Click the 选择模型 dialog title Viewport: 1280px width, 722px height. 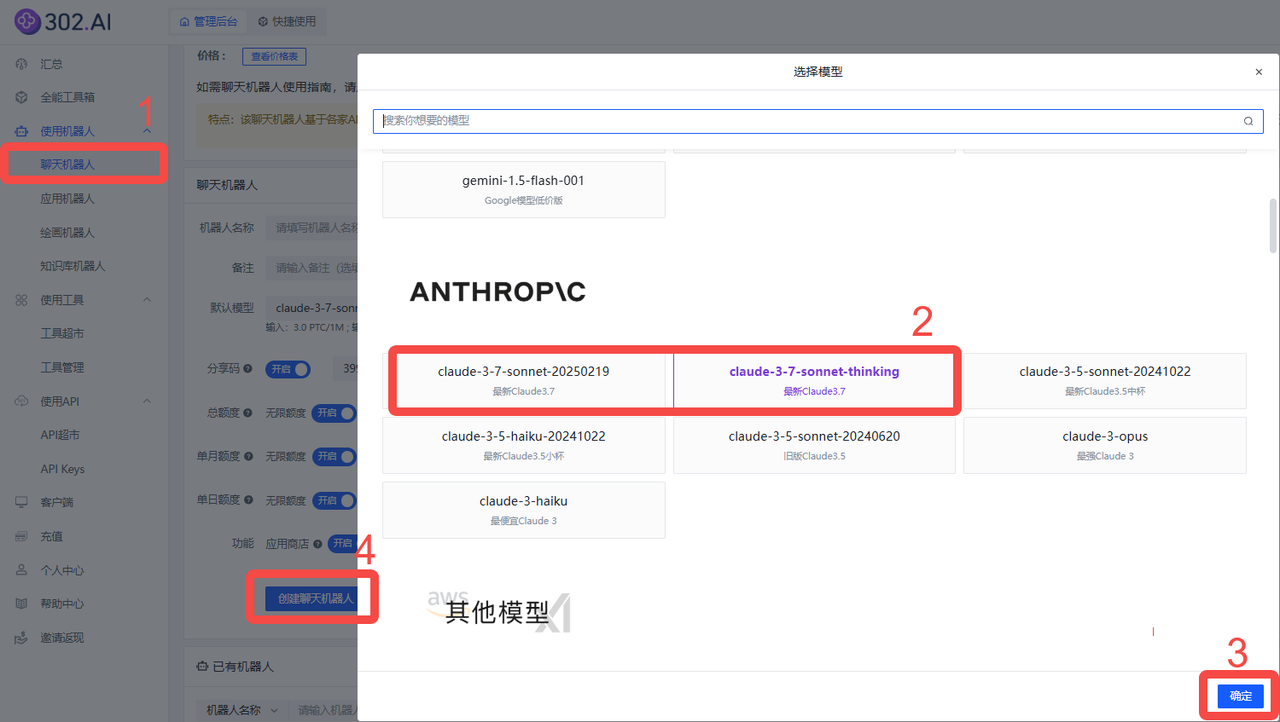coord(818,72)
